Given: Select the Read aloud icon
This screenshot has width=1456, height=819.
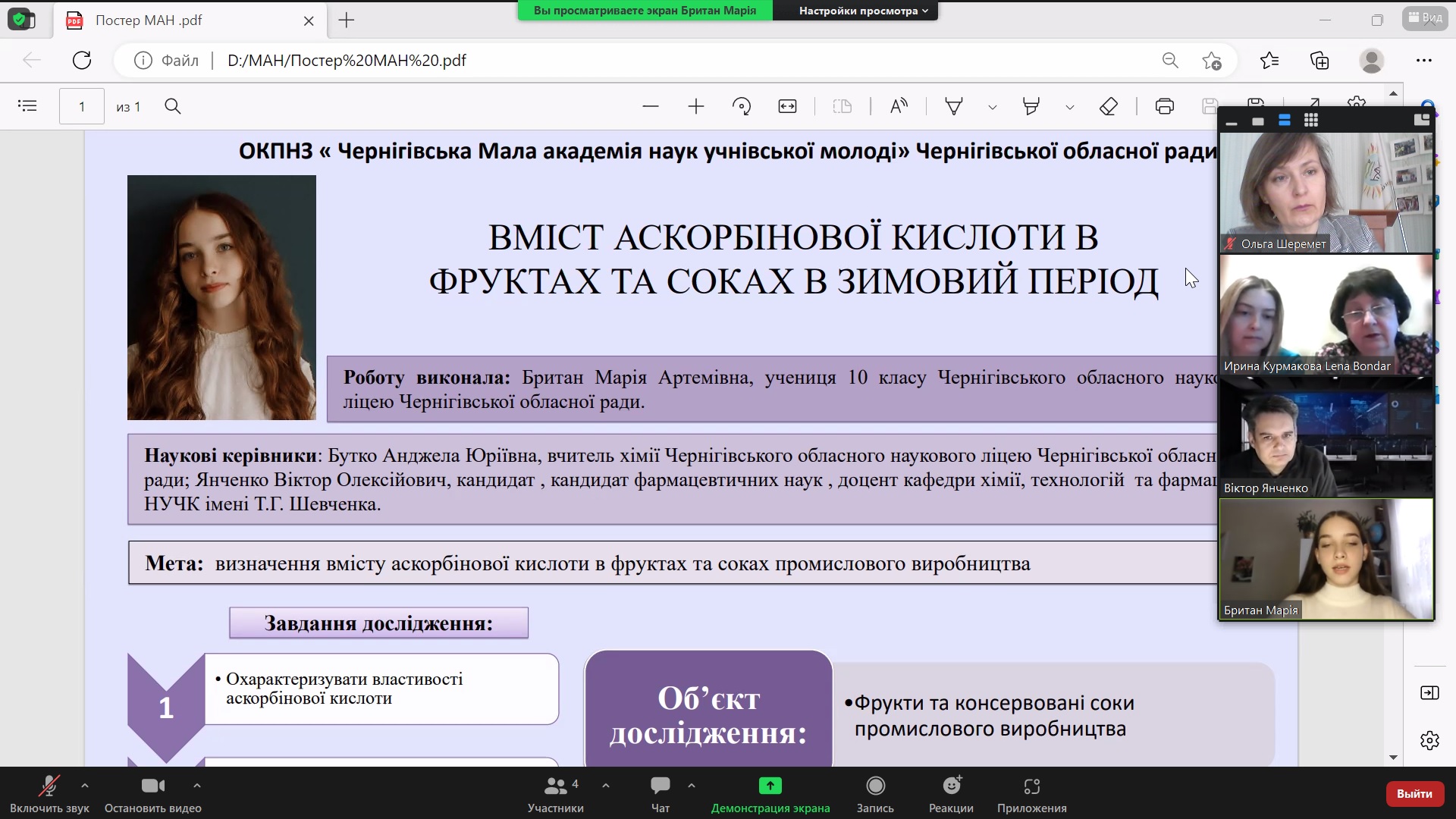Looking at the screenshot, I should 899,106.
